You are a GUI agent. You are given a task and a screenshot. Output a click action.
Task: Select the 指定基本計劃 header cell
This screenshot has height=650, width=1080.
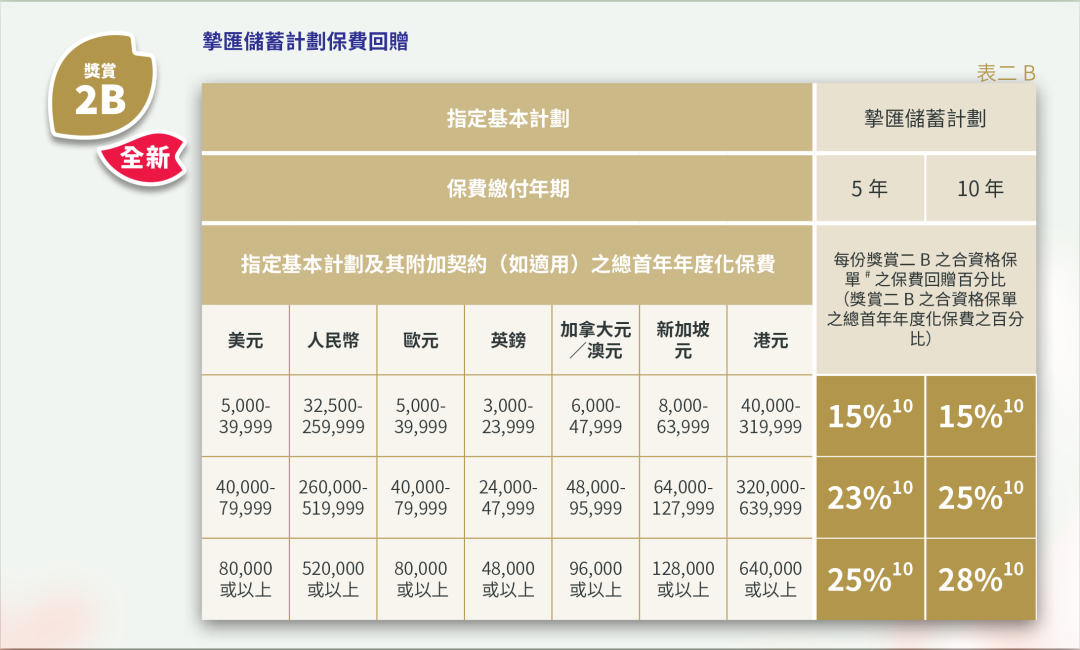[x=507, y=118]
